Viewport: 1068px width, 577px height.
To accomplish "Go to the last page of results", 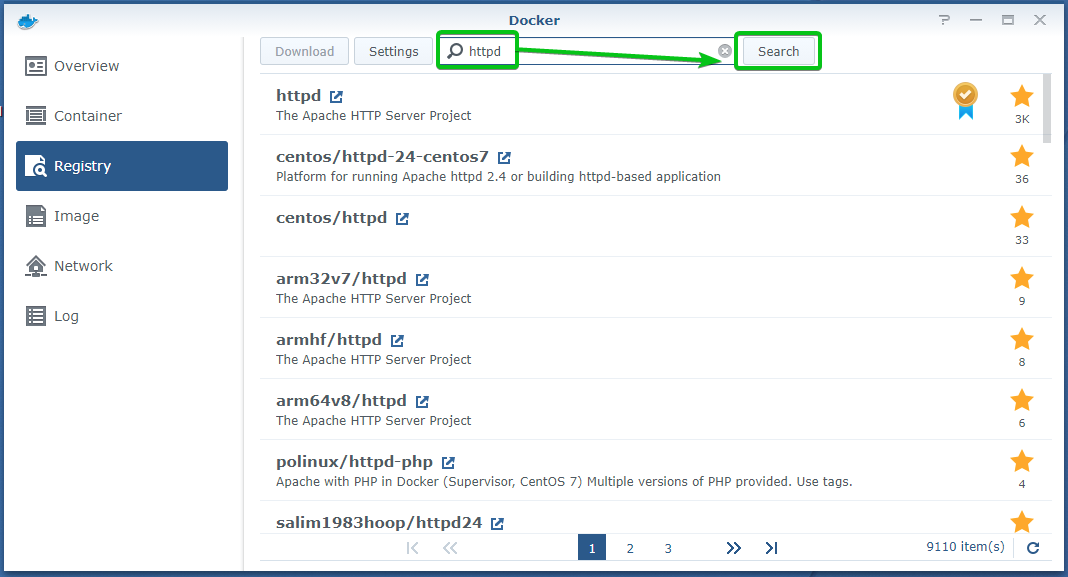I will [x=771, y=548].
